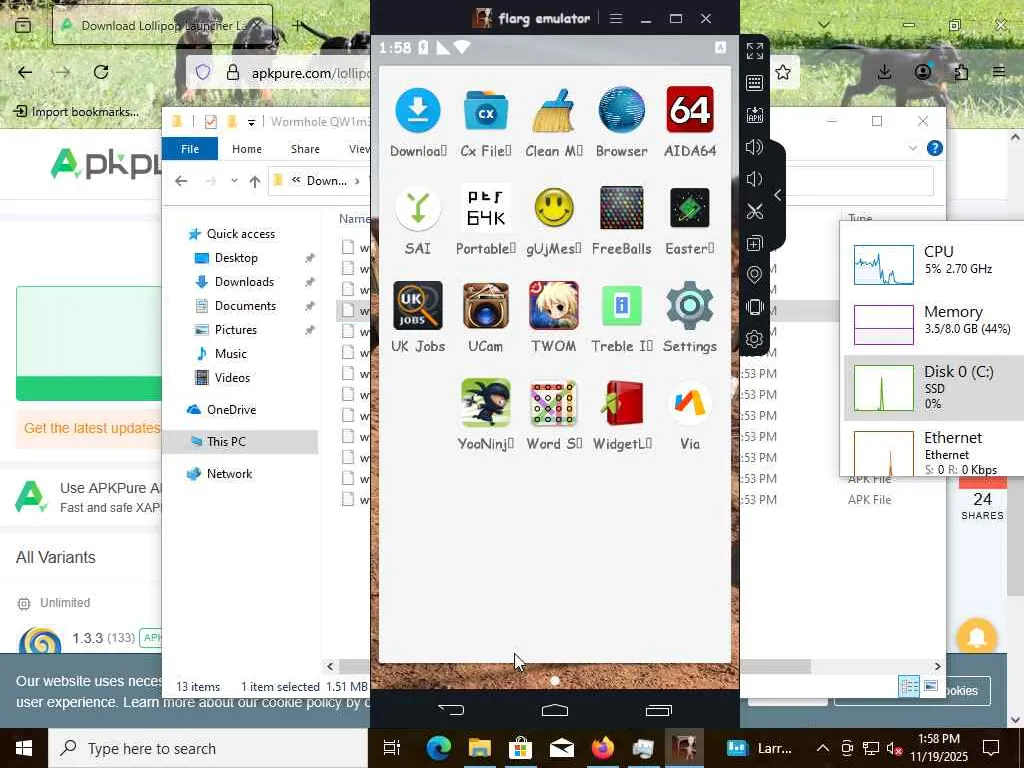The height and width of the screenshot is (768, 1024).
Task: Open the File tab in File Explorer
Action: point(190,149)
